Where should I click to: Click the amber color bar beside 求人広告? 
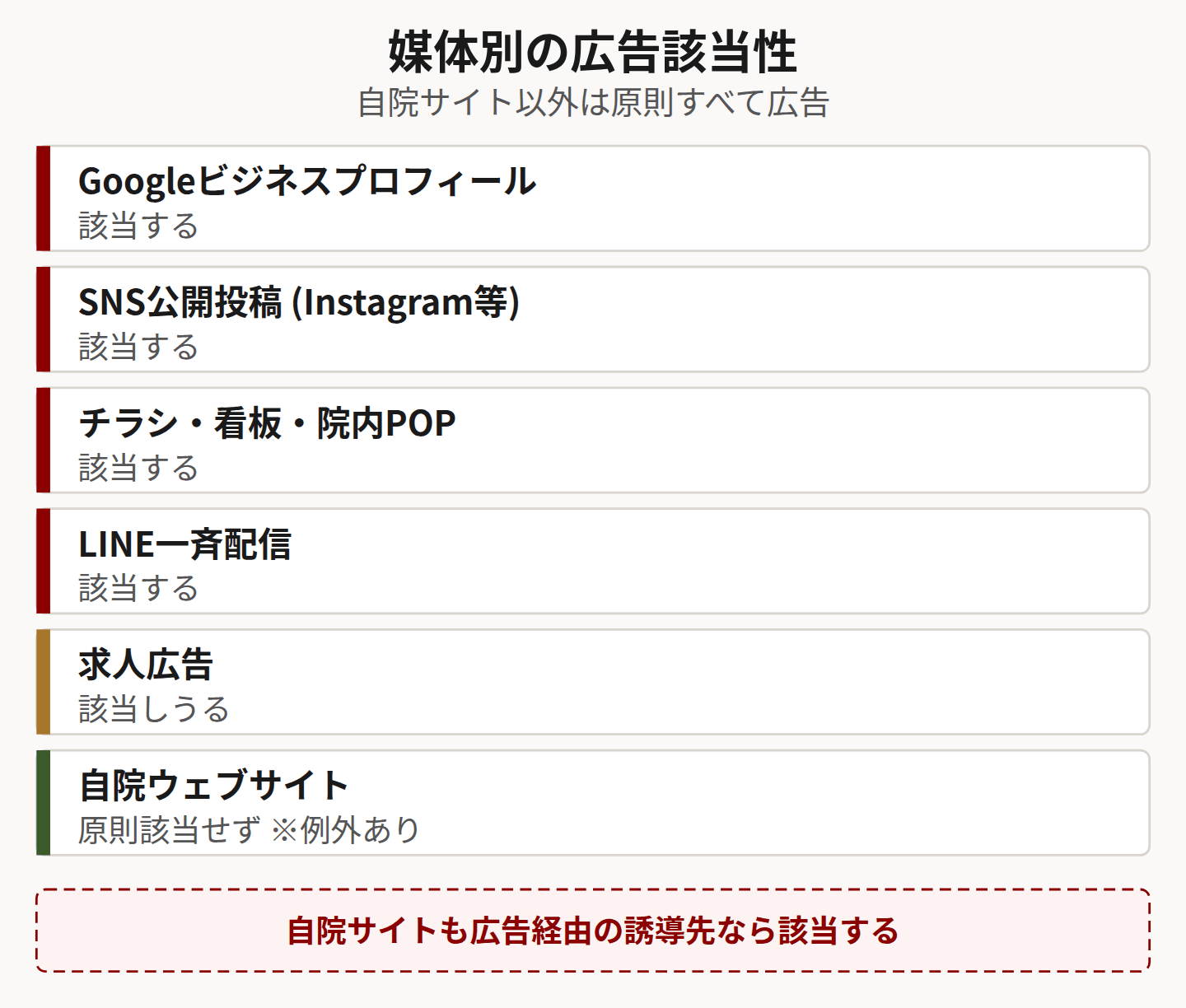pyautogui.click(x=43, y=682)
